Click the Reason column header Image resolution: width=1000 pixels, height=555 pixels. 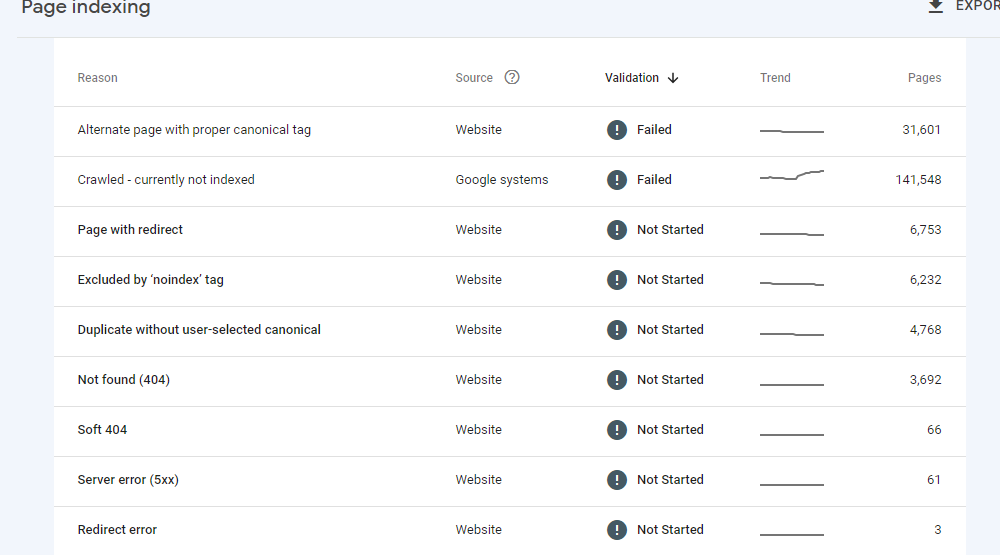[x=98, y=78]
